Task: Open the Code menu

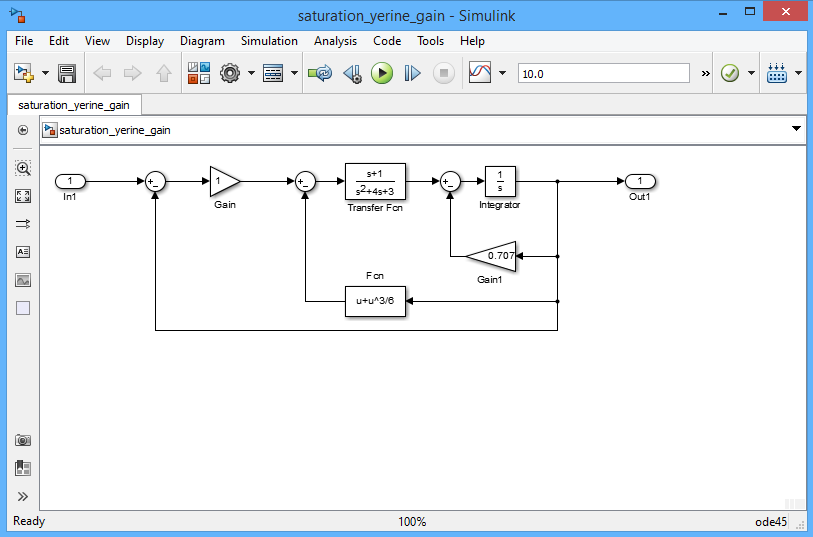Action: point(387,41)
